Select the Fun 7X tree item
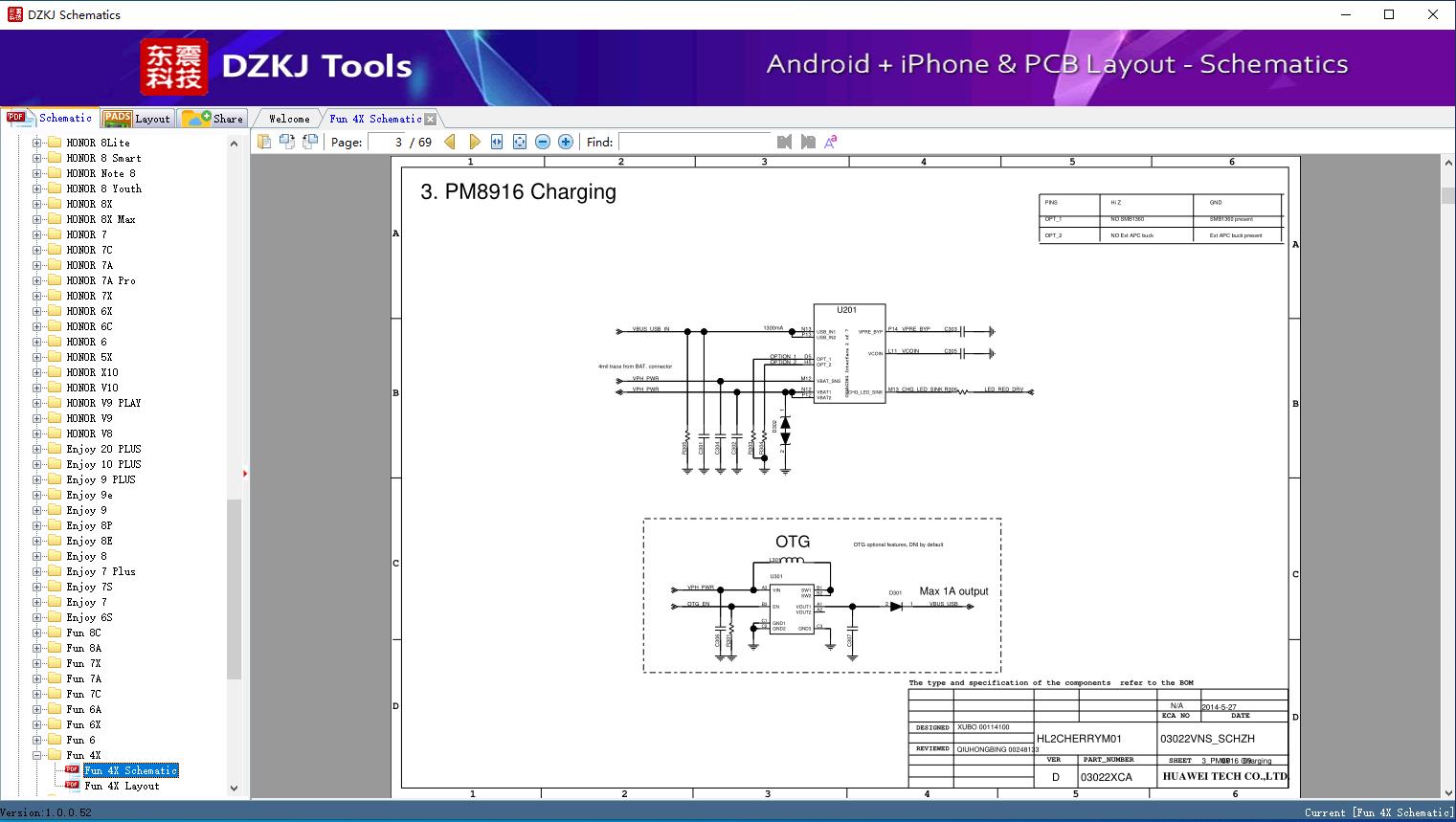 click(x=83, y=663)
